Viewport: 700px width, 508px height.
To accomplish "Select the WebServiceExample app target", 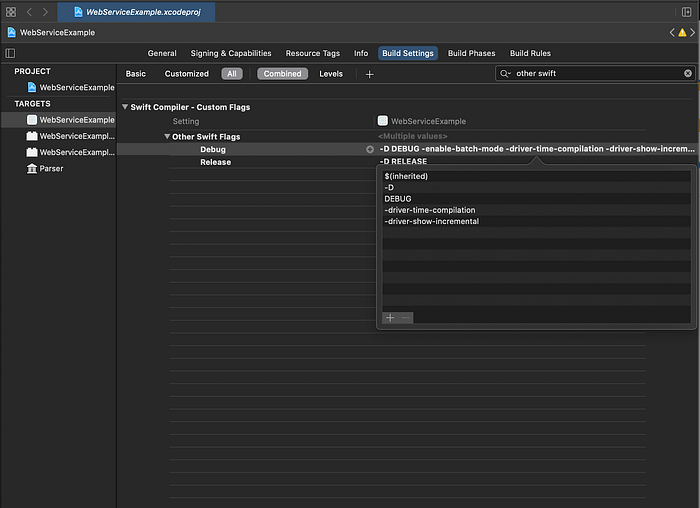I will tap(59, 120).
